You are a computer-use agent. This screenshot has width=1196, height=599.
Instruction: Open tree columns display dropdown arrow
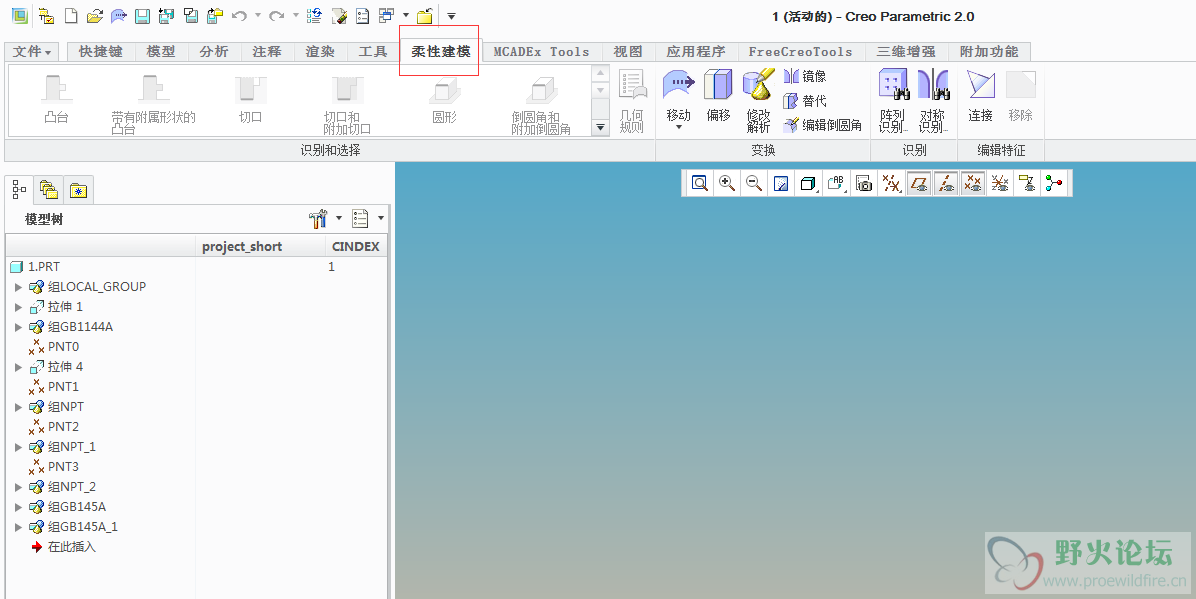[381, 219]
